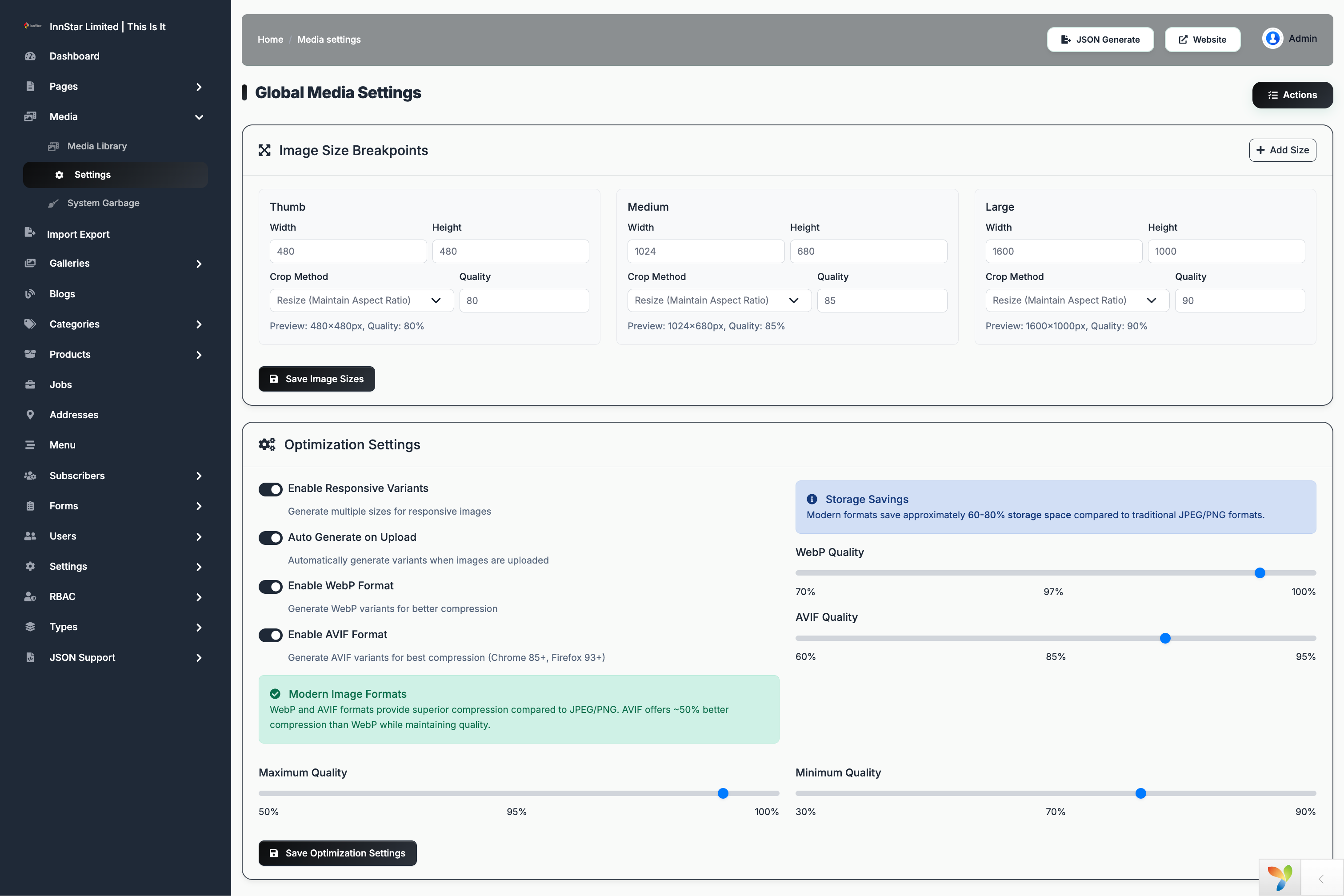Click the Optimization Settings gears icon

click(267, 444)
